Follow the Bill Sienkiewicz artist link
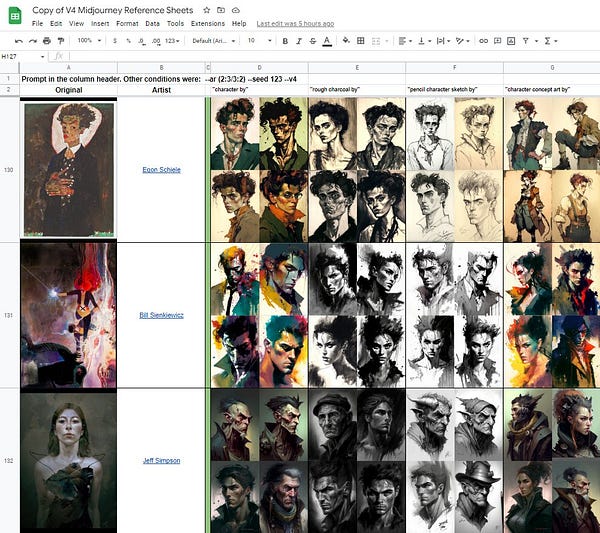This screenshot has height=533, width=600. 161,315
